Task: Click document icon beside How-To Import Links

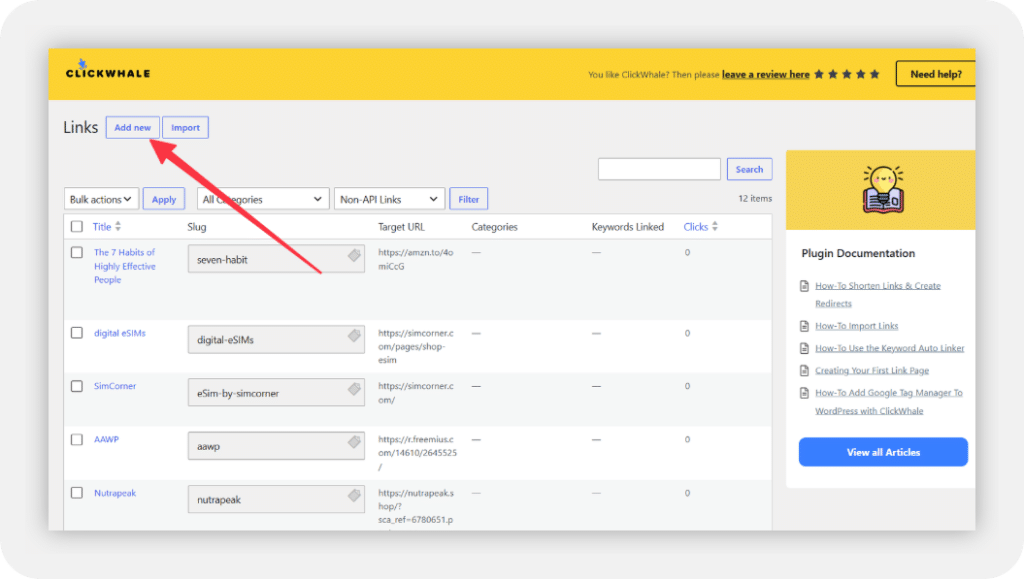Action: pyautogui.click(x=805, y=326)
